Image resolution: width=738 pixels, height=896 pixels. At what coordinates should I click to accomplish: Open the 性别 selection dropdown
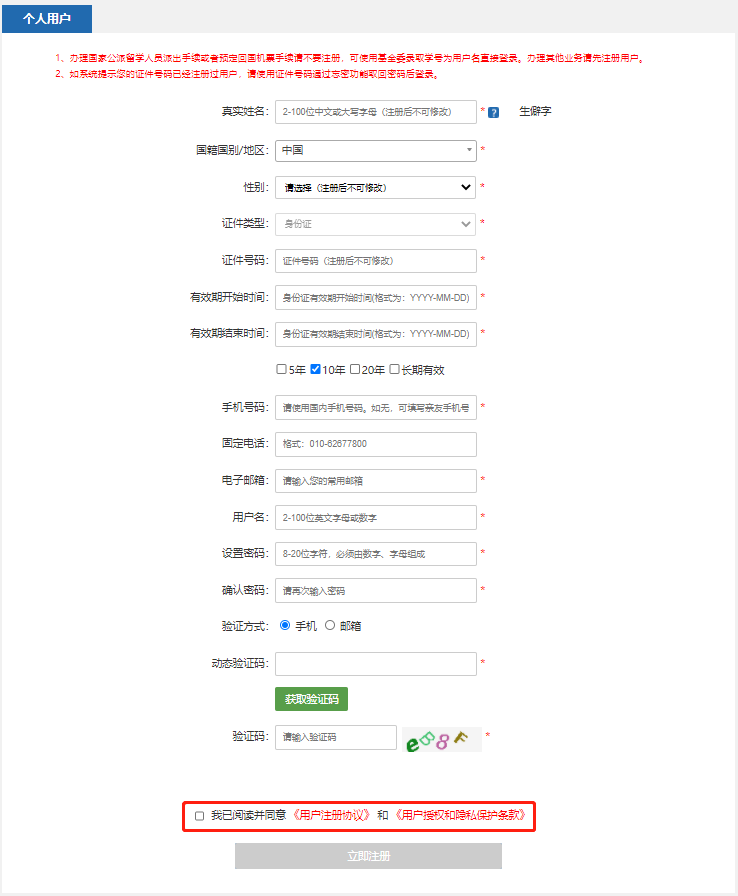tap(376, 187)
